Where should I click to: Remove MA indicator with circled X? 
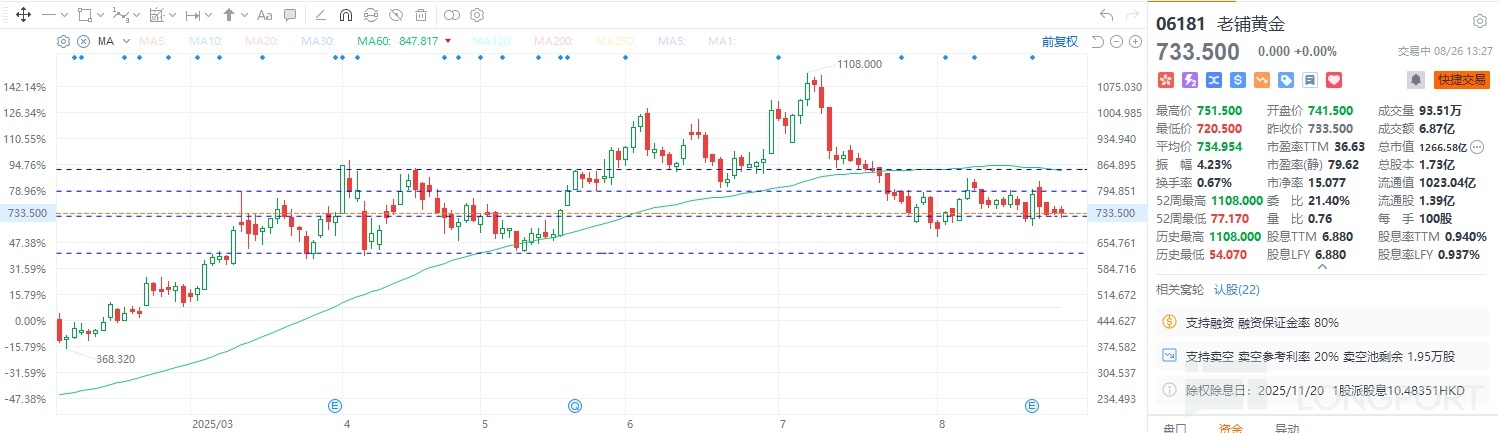[x=83, y=41]
